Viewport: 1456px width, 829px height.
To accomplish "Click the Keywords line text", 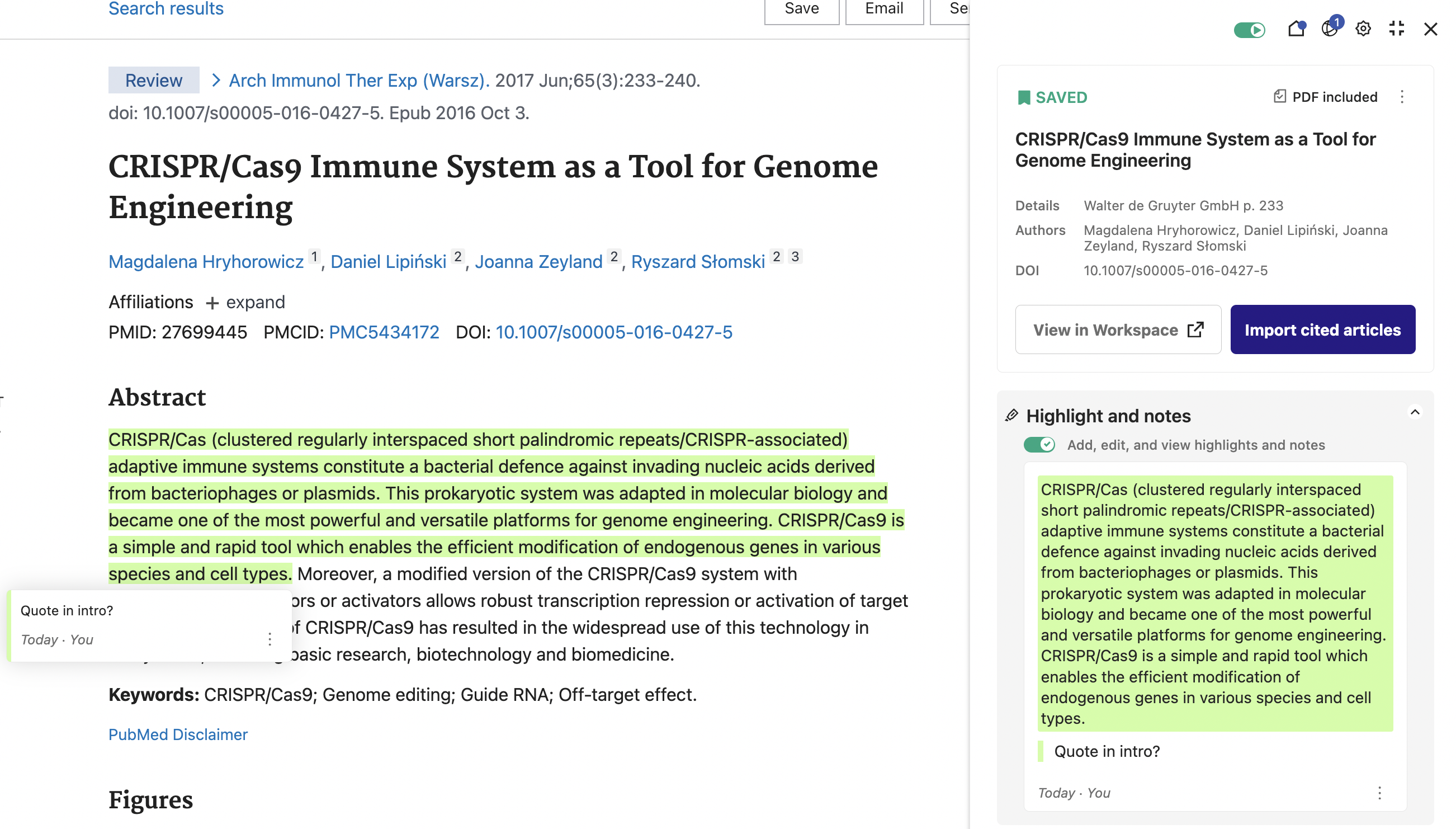I will [402, 695].
